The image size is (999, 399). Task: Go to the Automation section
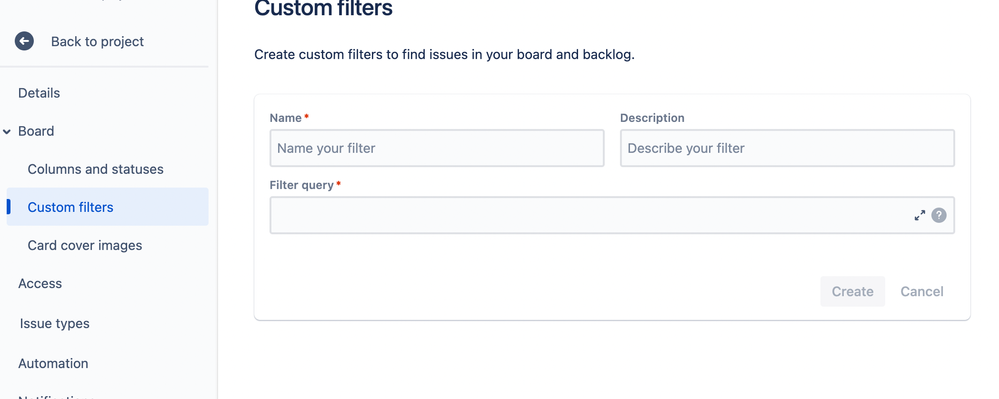click(53, 363)
